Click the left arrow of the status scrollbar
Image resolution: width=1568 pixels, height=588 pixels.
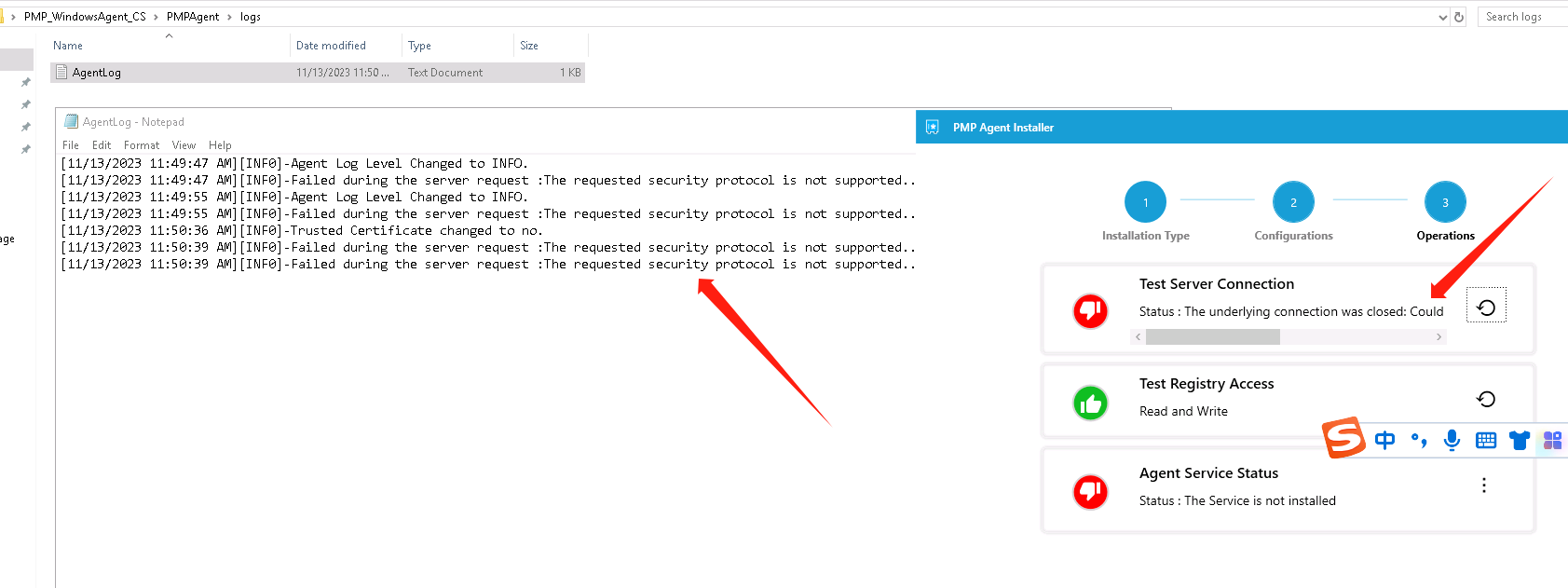tap(1138, 337)
